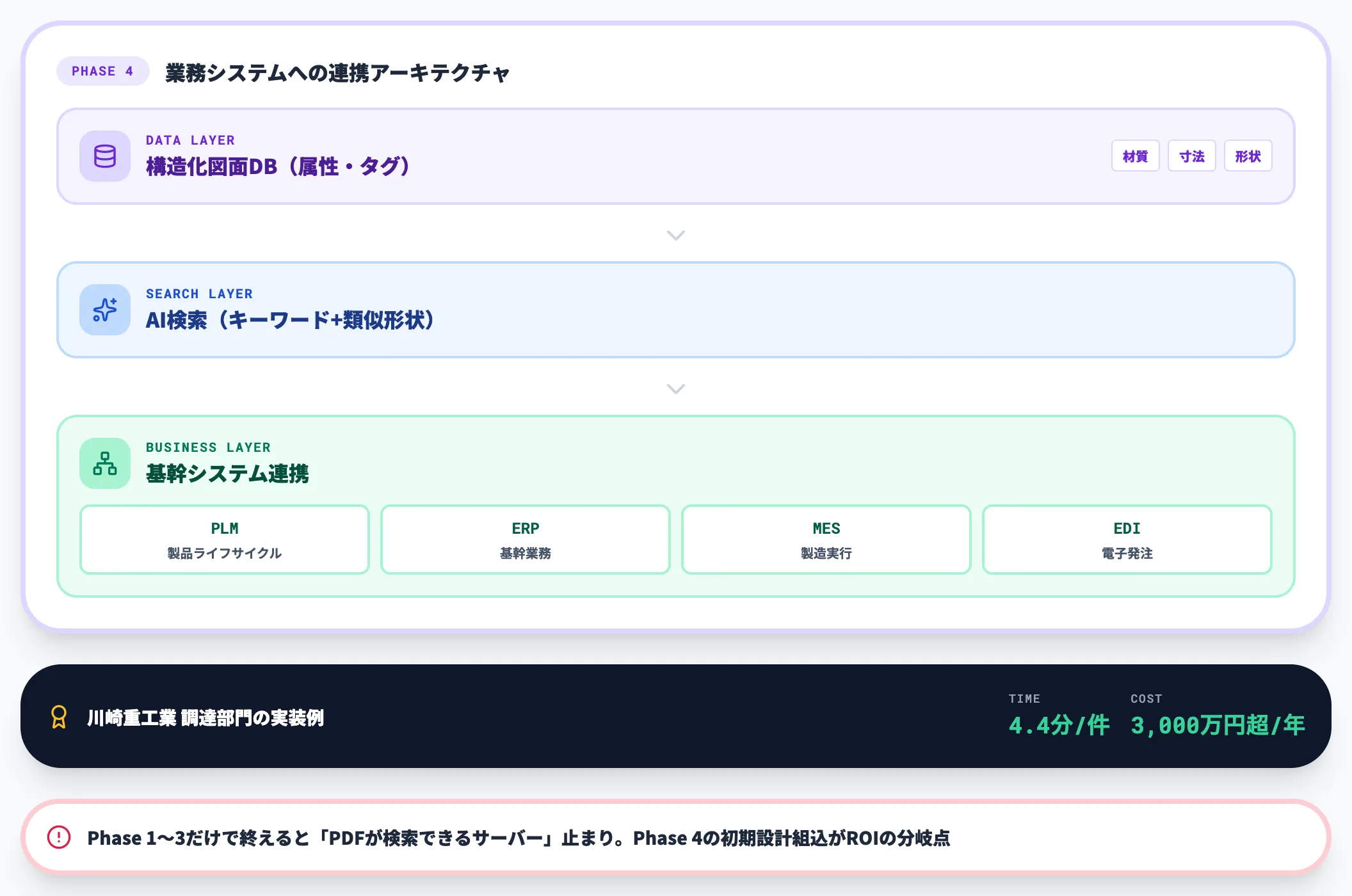The height and width of the screenshot is (896, 1352).
Task: Enable the 寸法 attribute tag
Action: pyautogui.click(x=1192, y=155)
